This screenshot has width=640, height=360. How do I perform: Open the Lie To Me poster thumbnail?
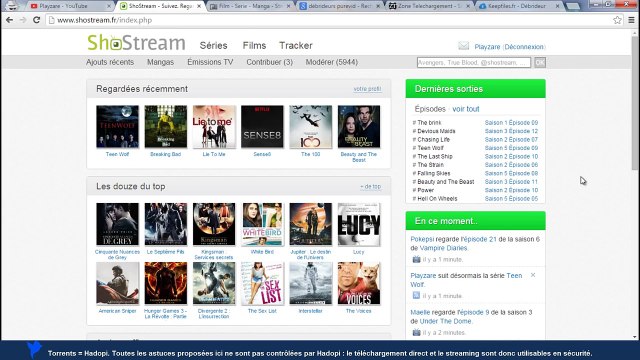pyautogui.click(x=214, y=127)
